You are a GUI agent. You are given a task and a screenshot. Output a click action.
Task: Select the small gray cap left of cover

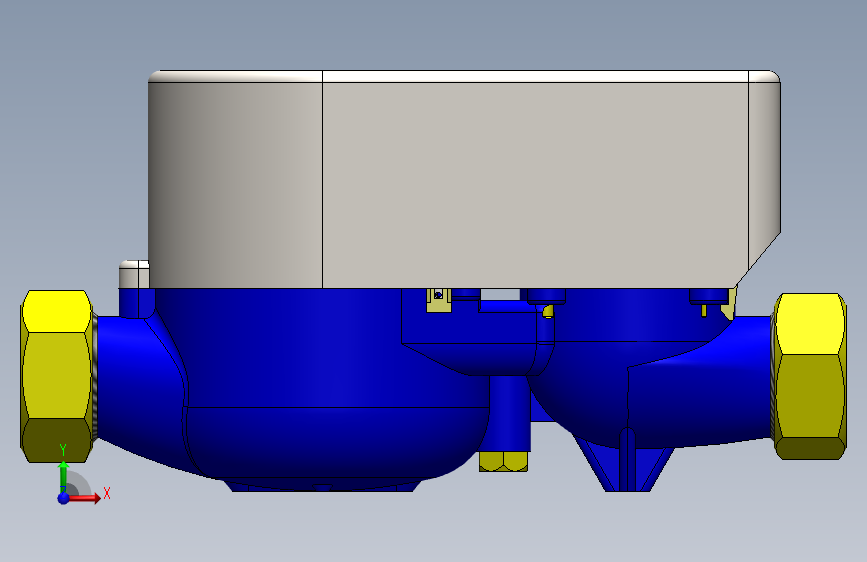point(134,274)
